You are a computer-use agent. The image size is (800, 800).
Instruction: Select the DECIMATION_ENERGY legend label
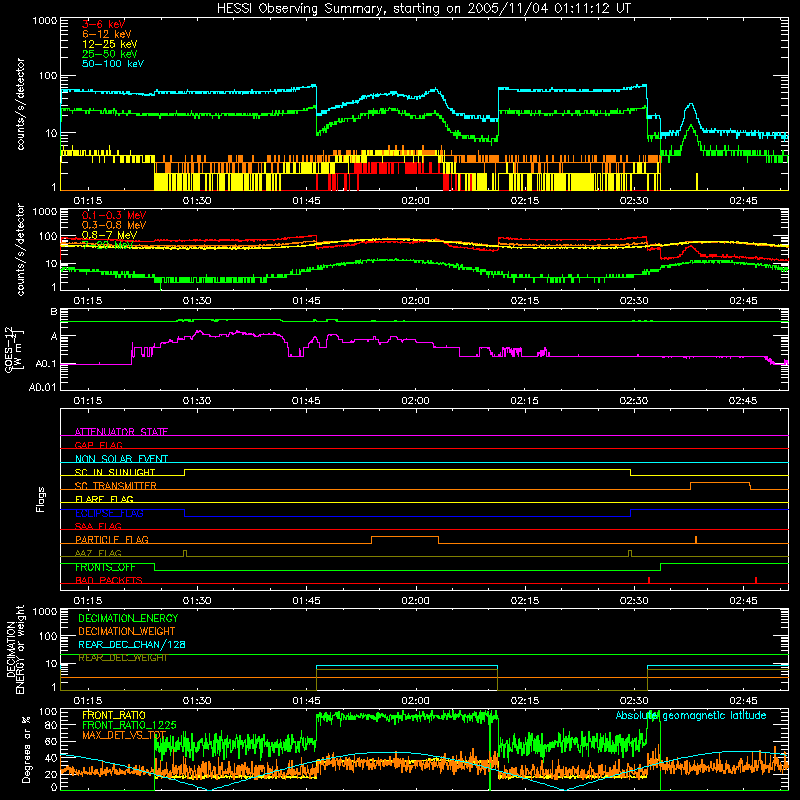tap(128, 618)
